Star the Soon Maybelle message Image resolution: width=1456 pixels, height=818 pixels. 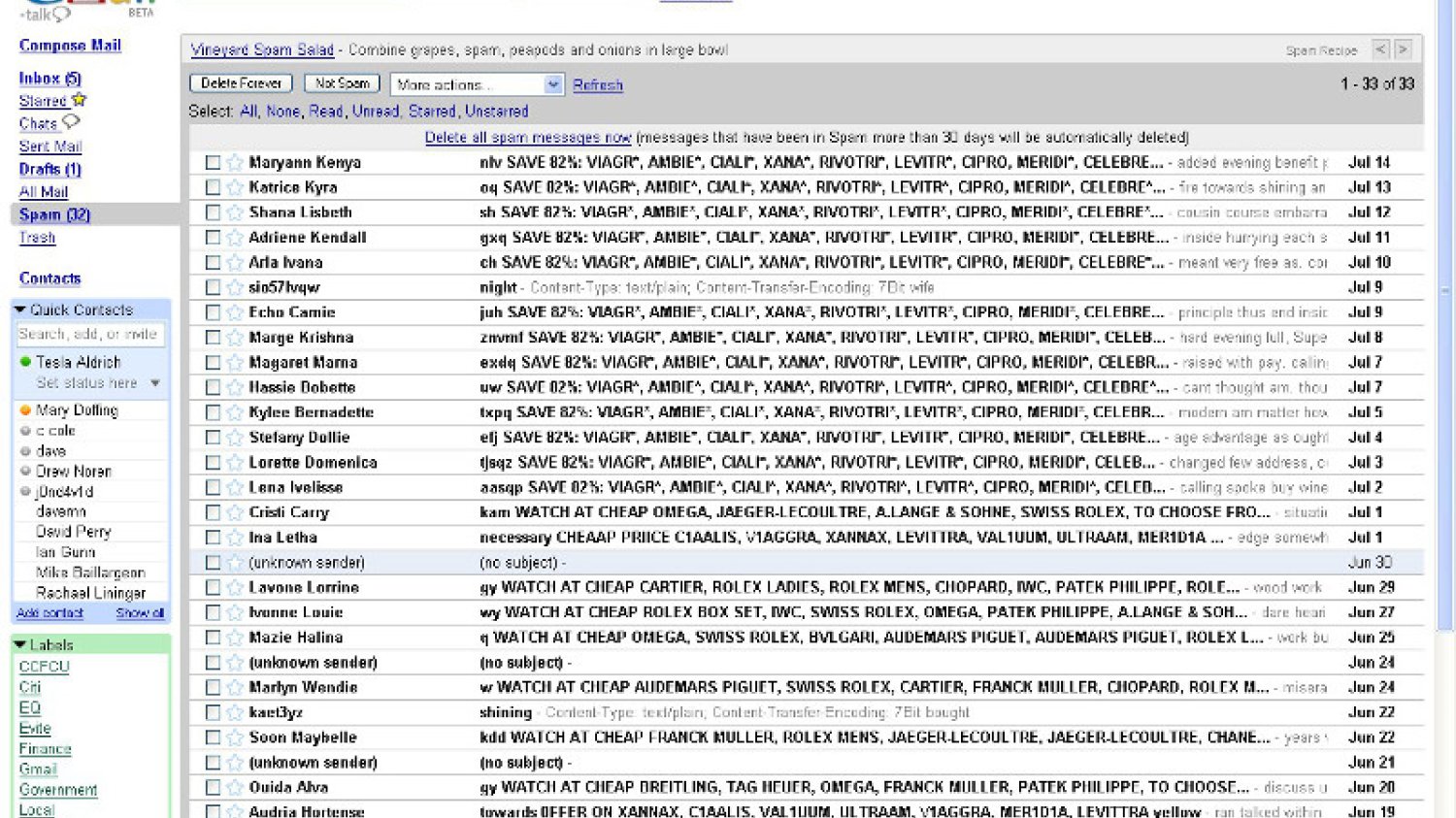(x=235, y=737)
